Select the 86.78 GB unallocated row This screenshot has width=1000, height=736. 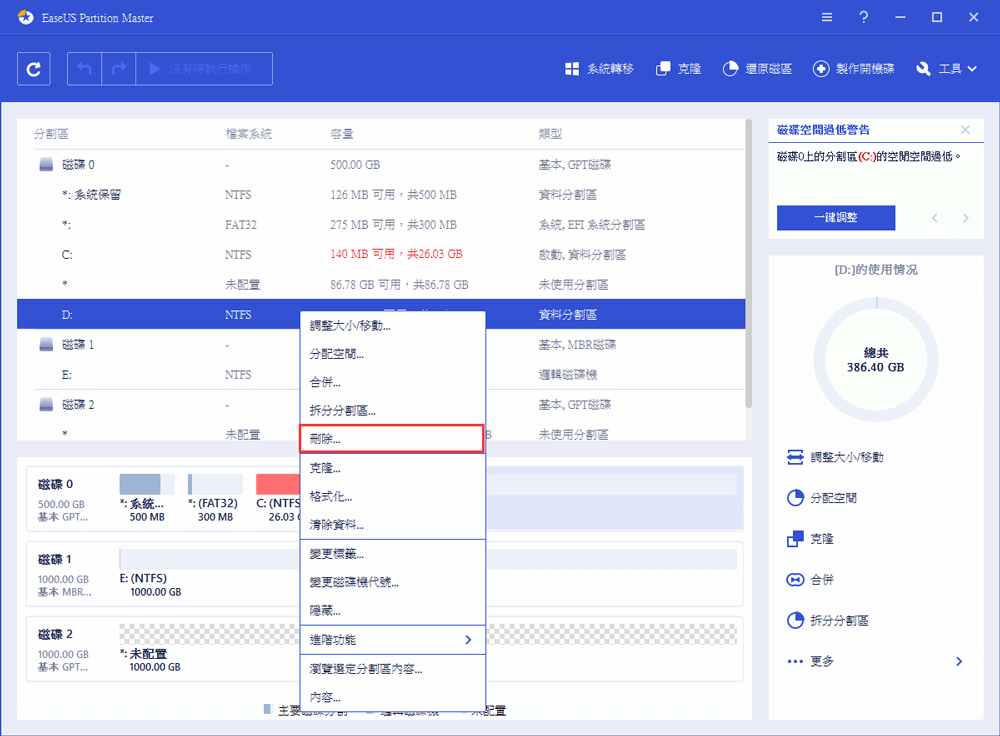point(381,284)
